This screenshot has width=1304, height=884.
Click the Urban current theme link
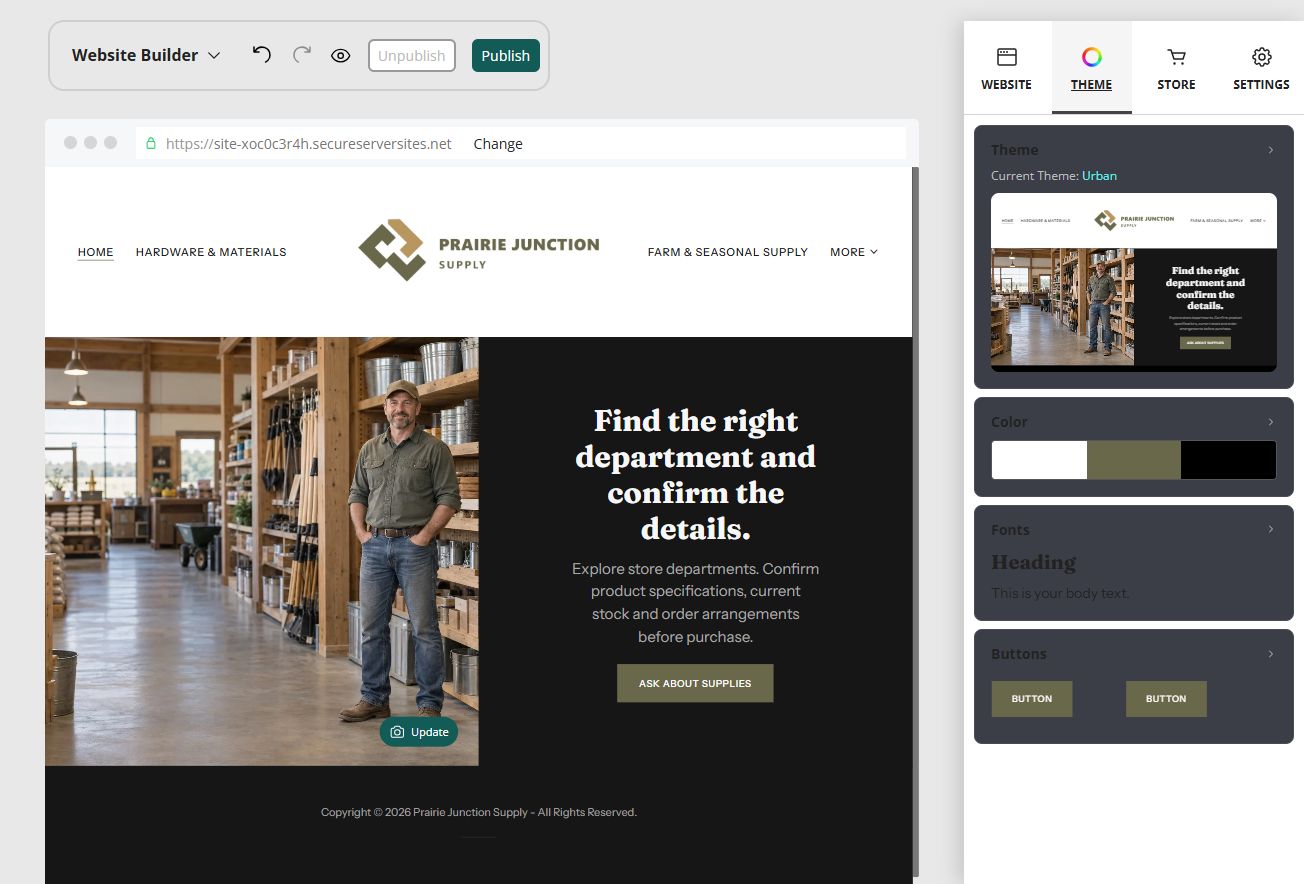coord(1099,176)
